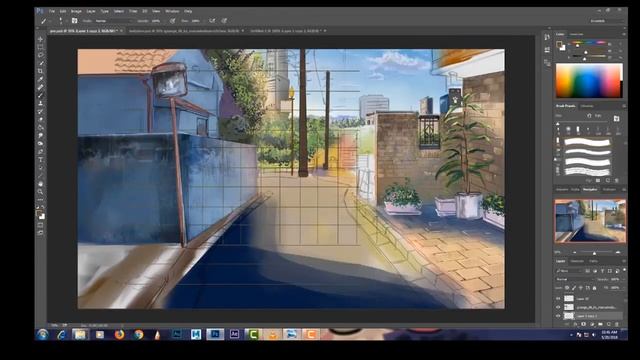Select the first brush stroke preset
640x360 pixels.
[587, 142]
